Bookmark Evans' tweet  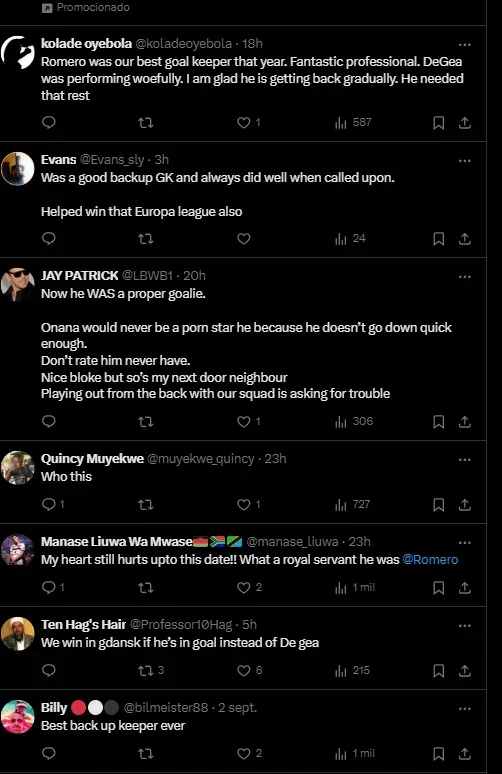pos(438,239)
